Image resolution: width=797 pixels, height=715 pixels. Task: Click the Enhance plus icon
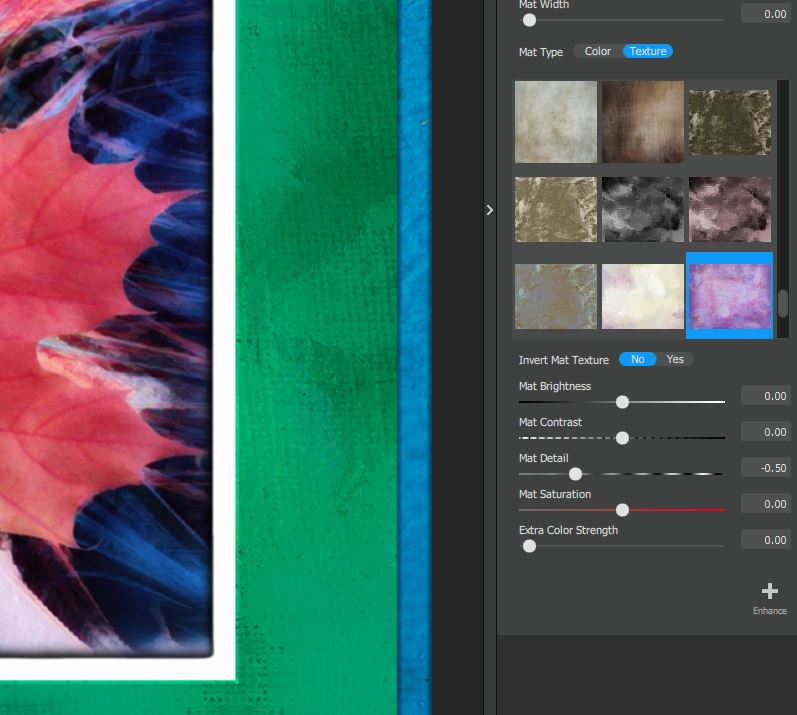(769, 592)
